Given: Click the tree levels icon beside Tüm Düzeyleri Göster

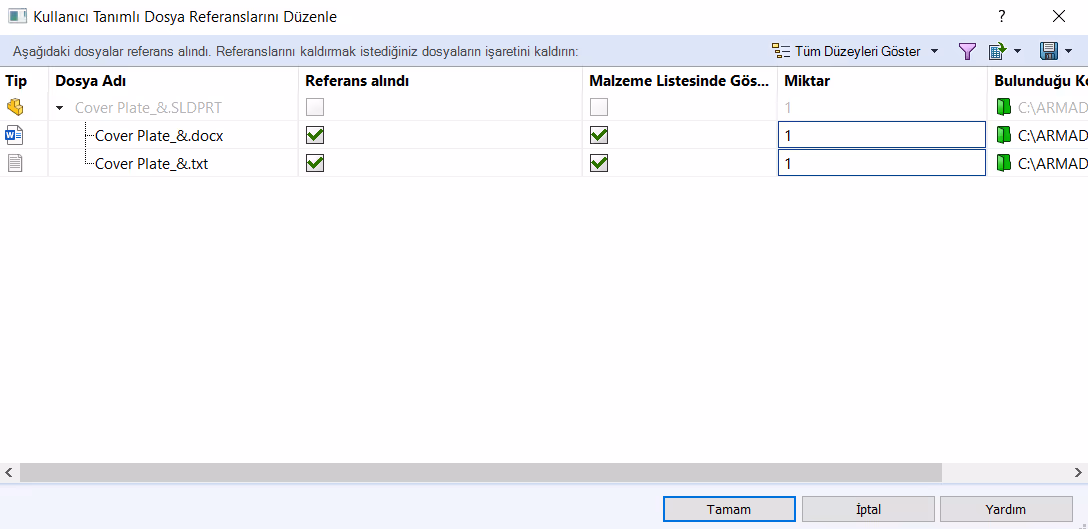Looking at the screenshot, I should coord(781,51).
